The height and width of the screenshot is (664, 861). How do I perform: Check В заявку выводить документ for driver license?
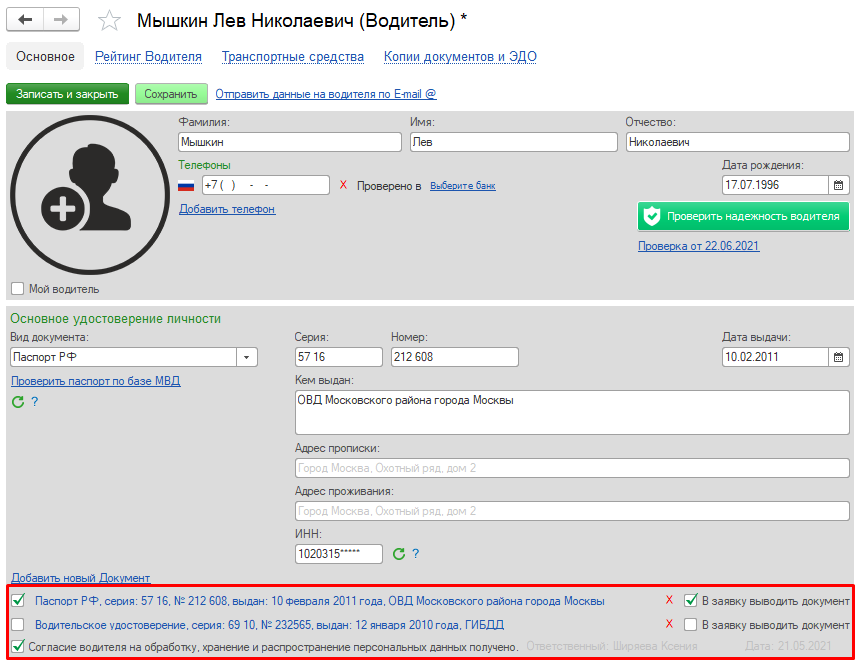[690, 624]
